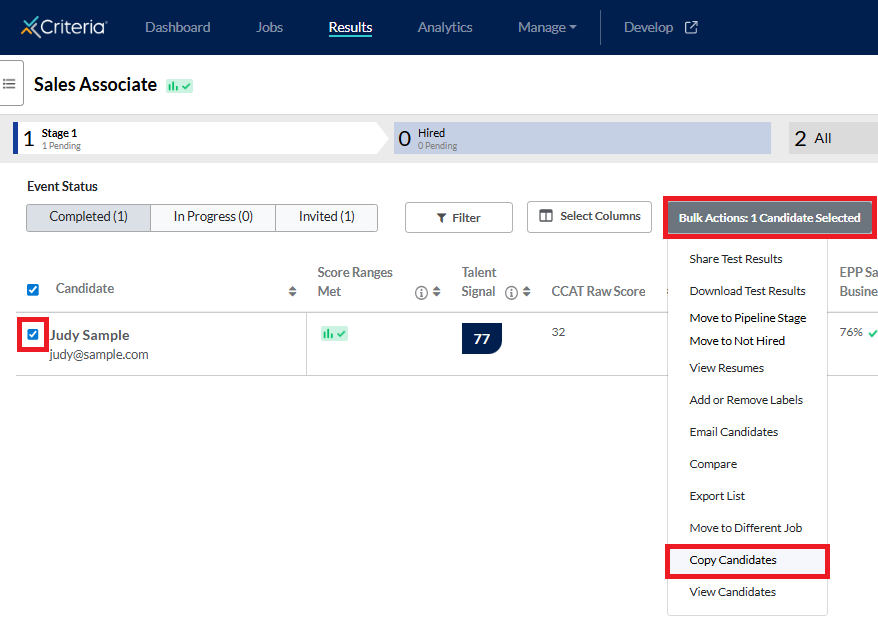This screenshot has width=878, height=622.
Task: Click the 76% EPP score value
Action: [851, 332]
